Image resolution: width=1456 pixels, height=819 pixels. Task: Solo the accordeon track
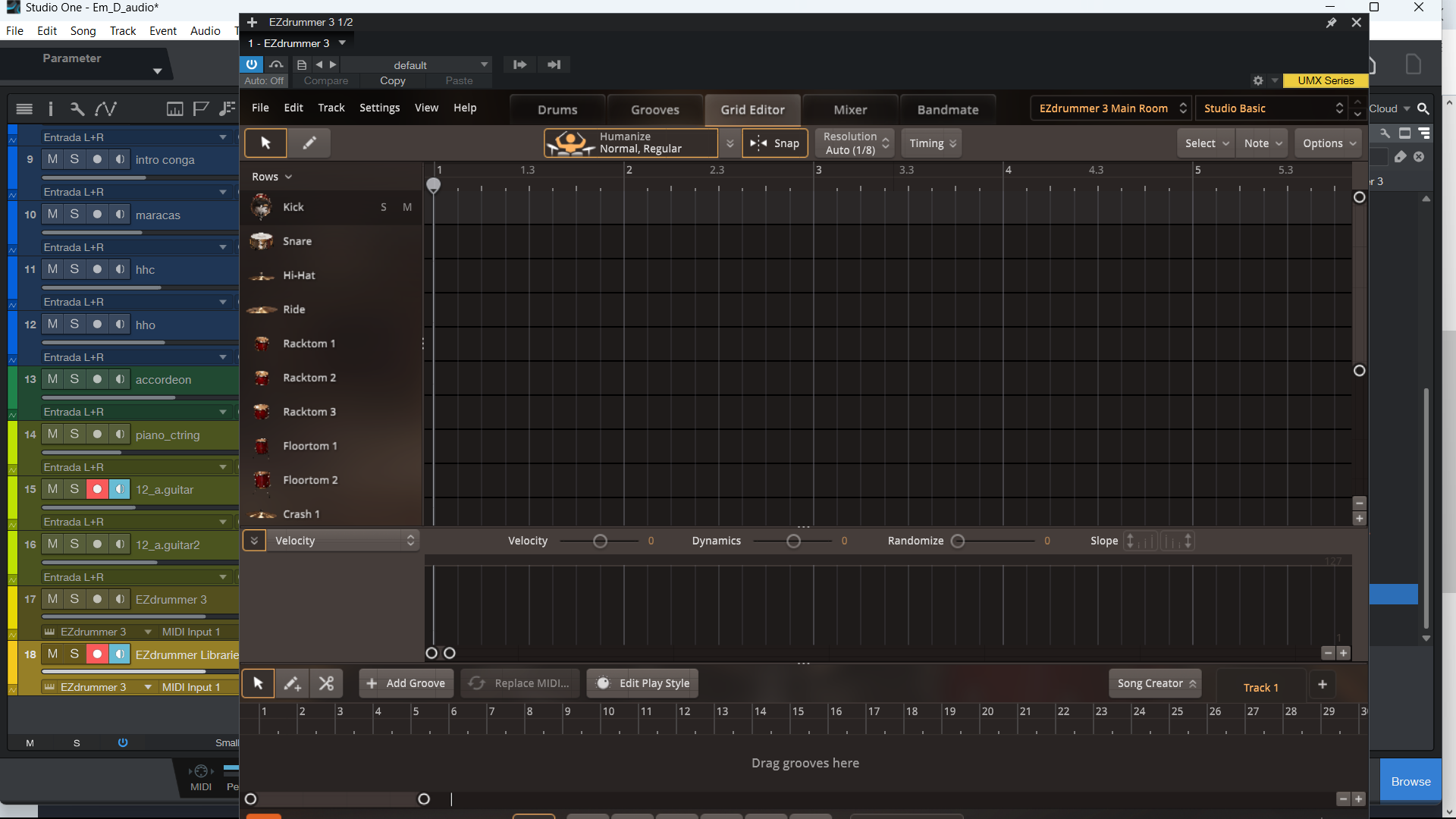74,379
